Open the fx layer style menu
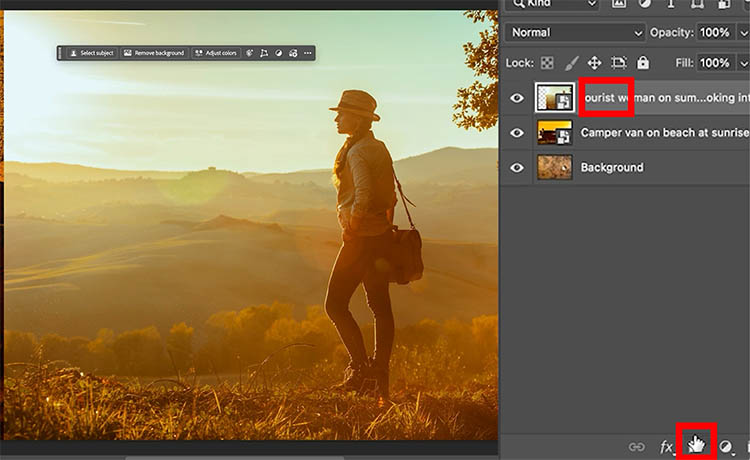The height and width of the screenshot is (460, 750). click(666, 446)
